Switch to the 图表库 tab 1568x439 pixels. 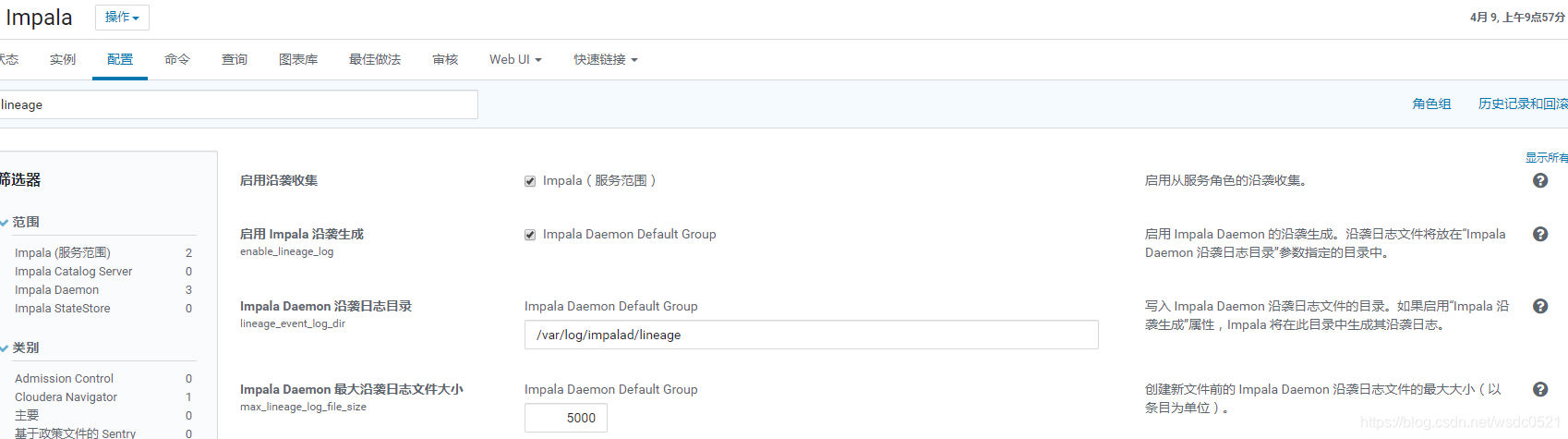tap(298, 59)
